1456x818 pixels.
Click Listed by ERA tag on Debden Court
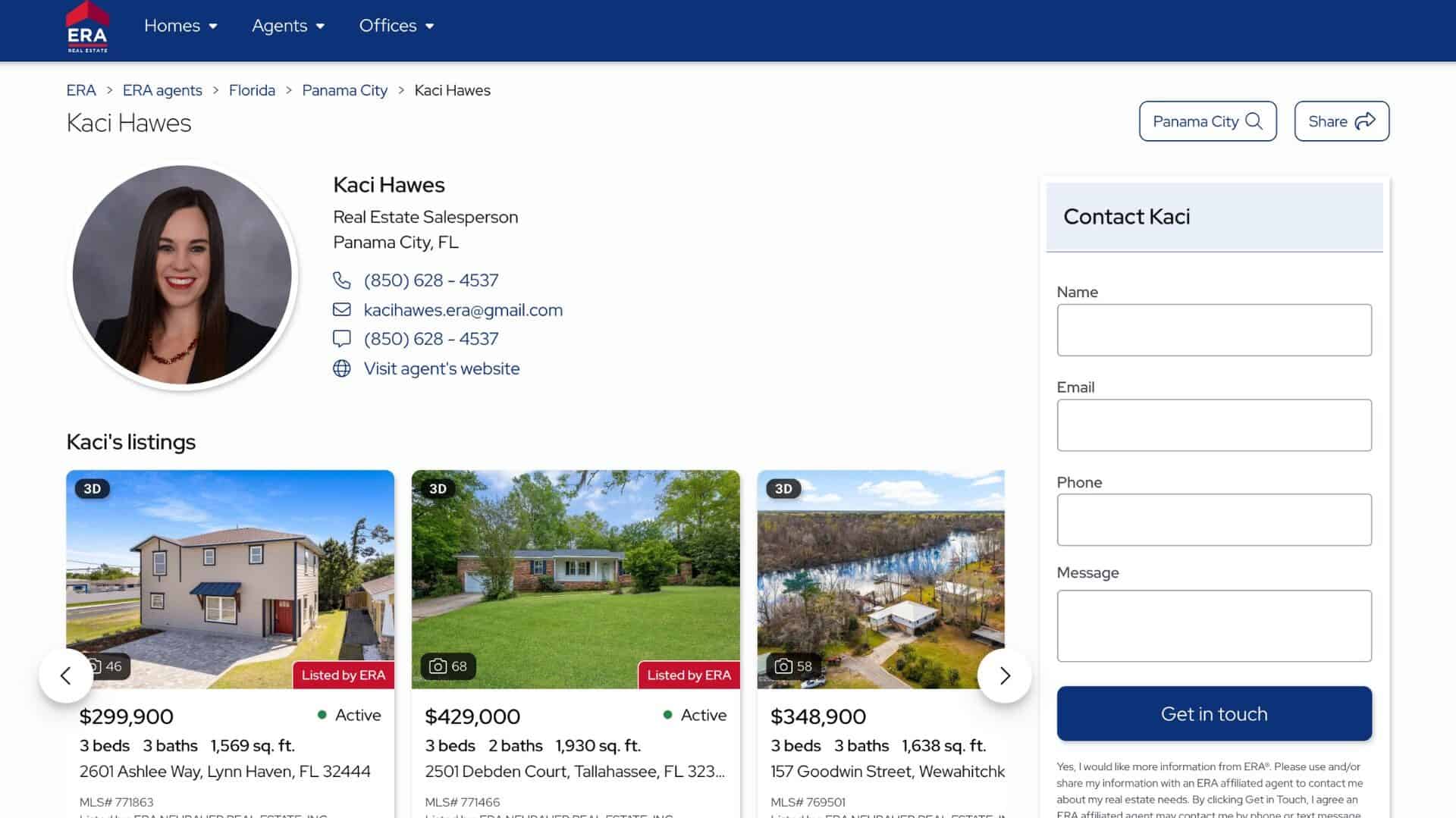point(689,675)
